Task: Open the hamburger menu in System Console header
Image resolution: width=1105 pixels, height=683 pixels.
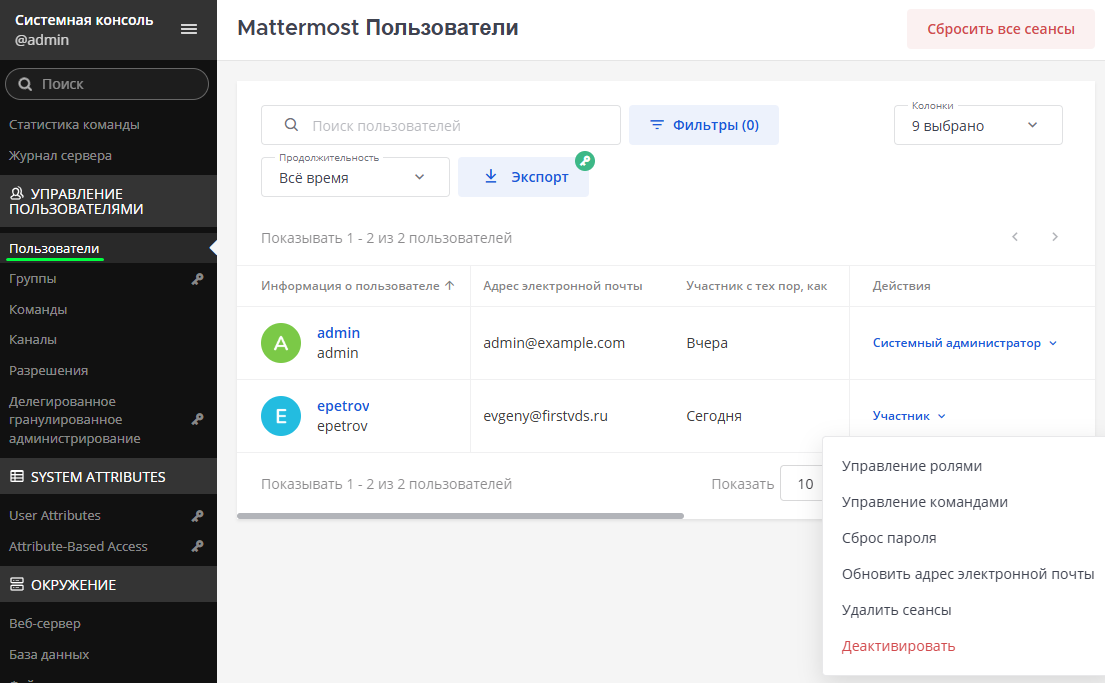Action: 189,29
